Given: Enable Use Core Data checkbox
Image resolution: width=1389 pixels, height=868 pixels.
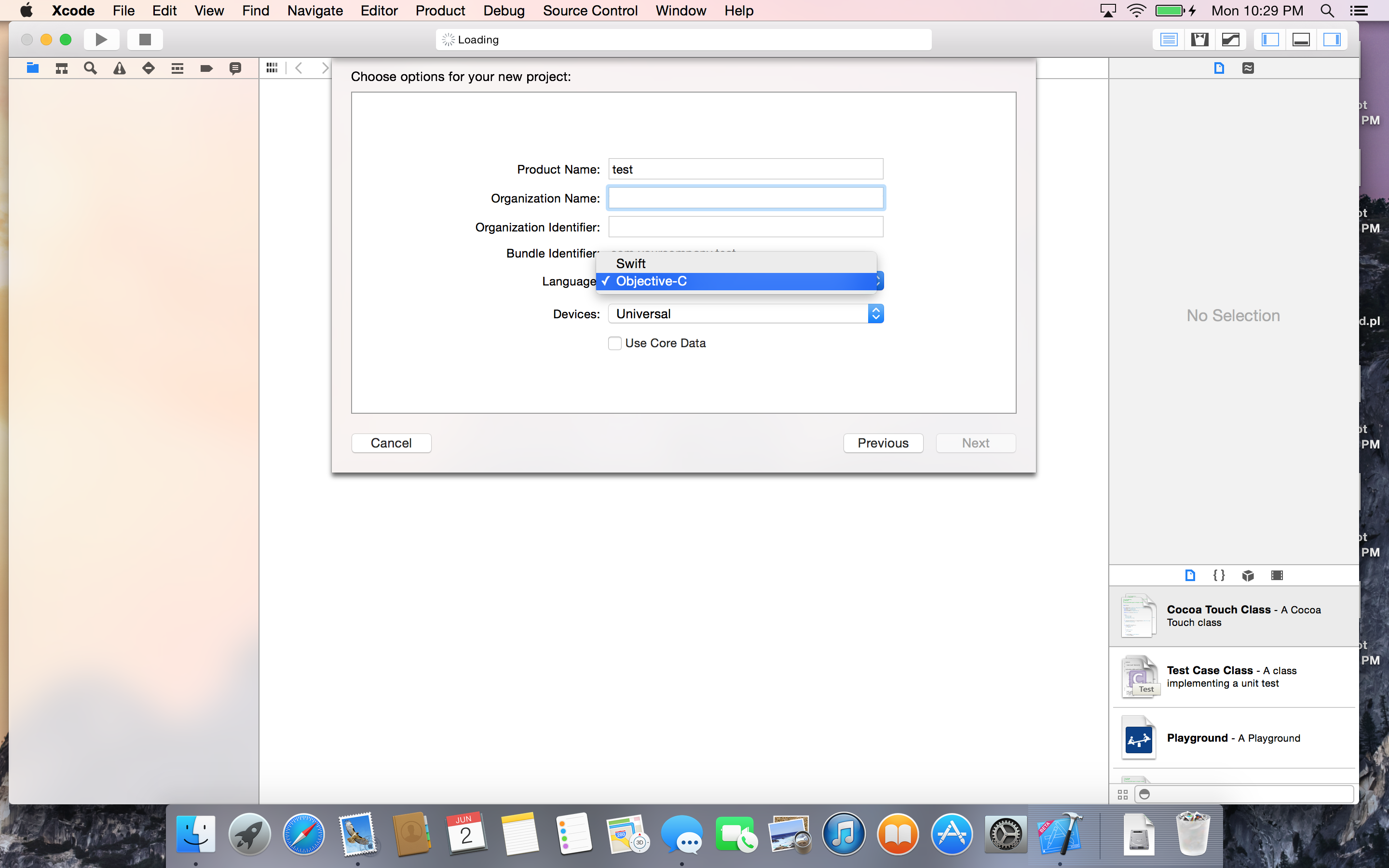Looking at the screenshot, I should [x=615, y=343].
